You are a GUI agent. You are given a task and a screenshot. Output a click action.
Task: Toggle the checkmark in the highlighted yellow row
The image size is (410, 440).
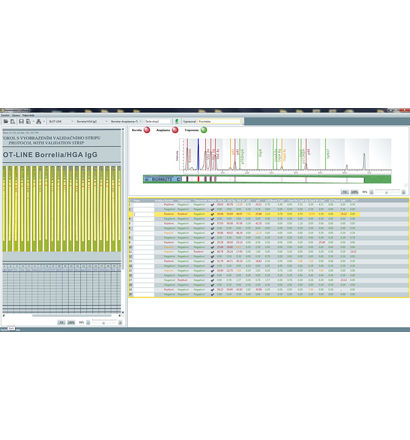[212, 214]
